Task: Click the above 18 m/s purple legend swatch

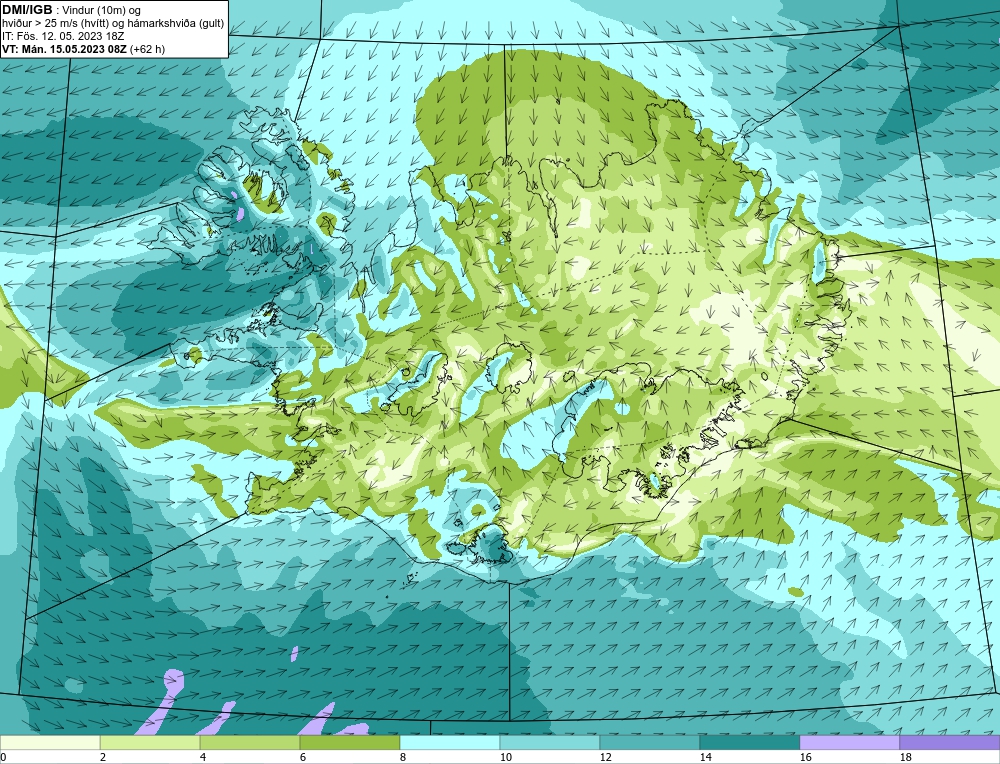Action: [950, 743]
